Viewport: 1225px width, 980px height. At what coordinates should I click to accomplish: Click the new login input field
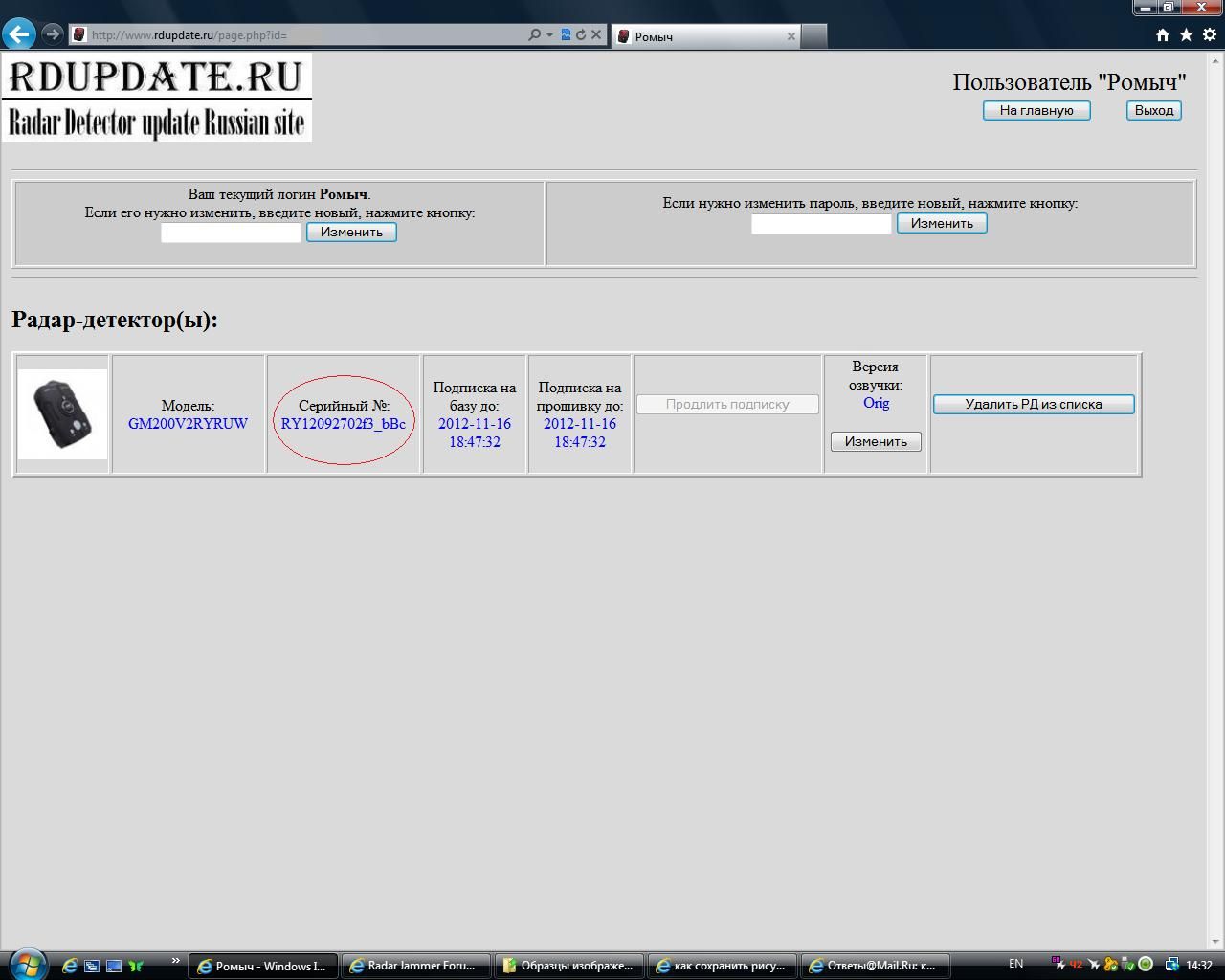(231, 233)
